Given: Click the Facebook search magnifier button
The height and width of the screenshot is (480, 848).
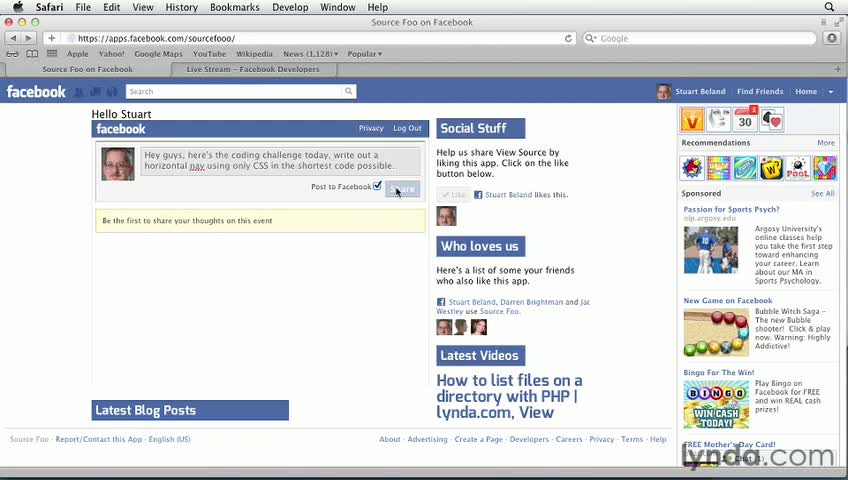Looking at the screenshot, I should coord(349,91).
